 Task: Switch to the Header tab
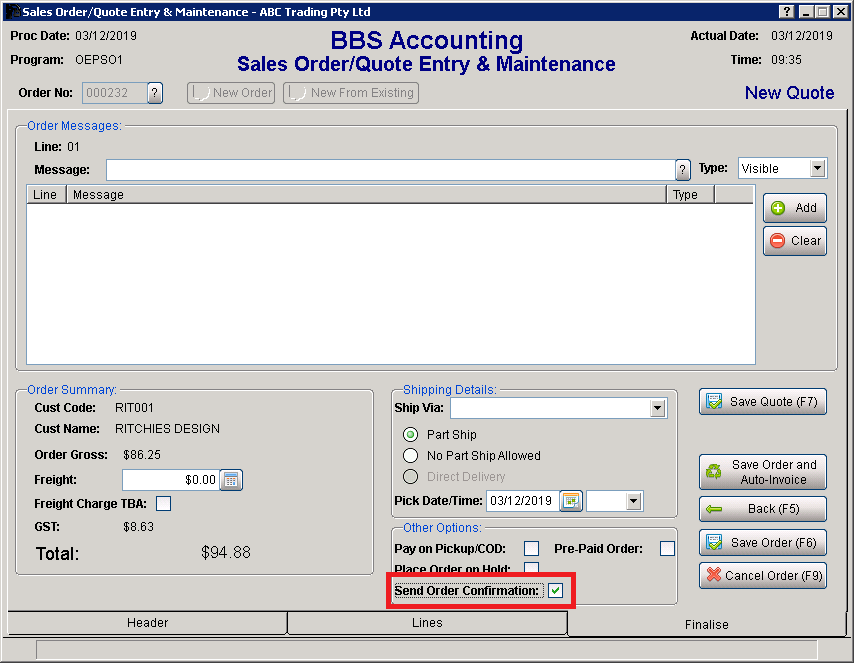point(147,623)
